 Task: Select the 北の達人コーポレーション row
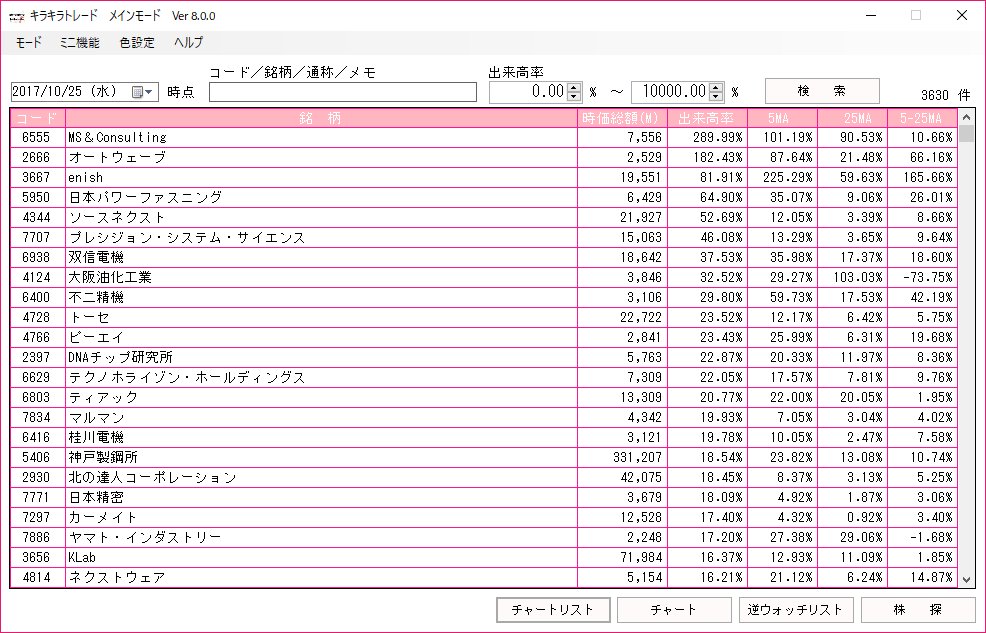(484, 478)
